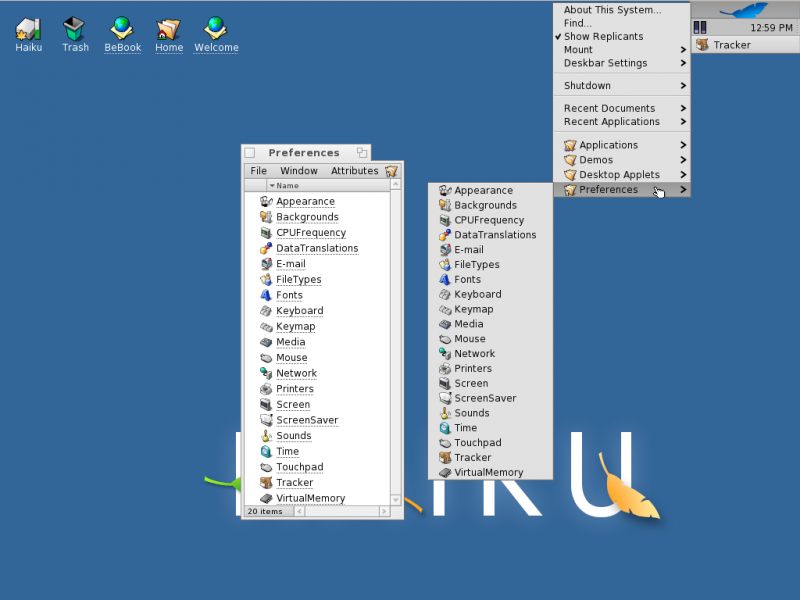This screenshot has width=800, height=600.
Task: Click Preferences window close box
Action: coord(250,153)
